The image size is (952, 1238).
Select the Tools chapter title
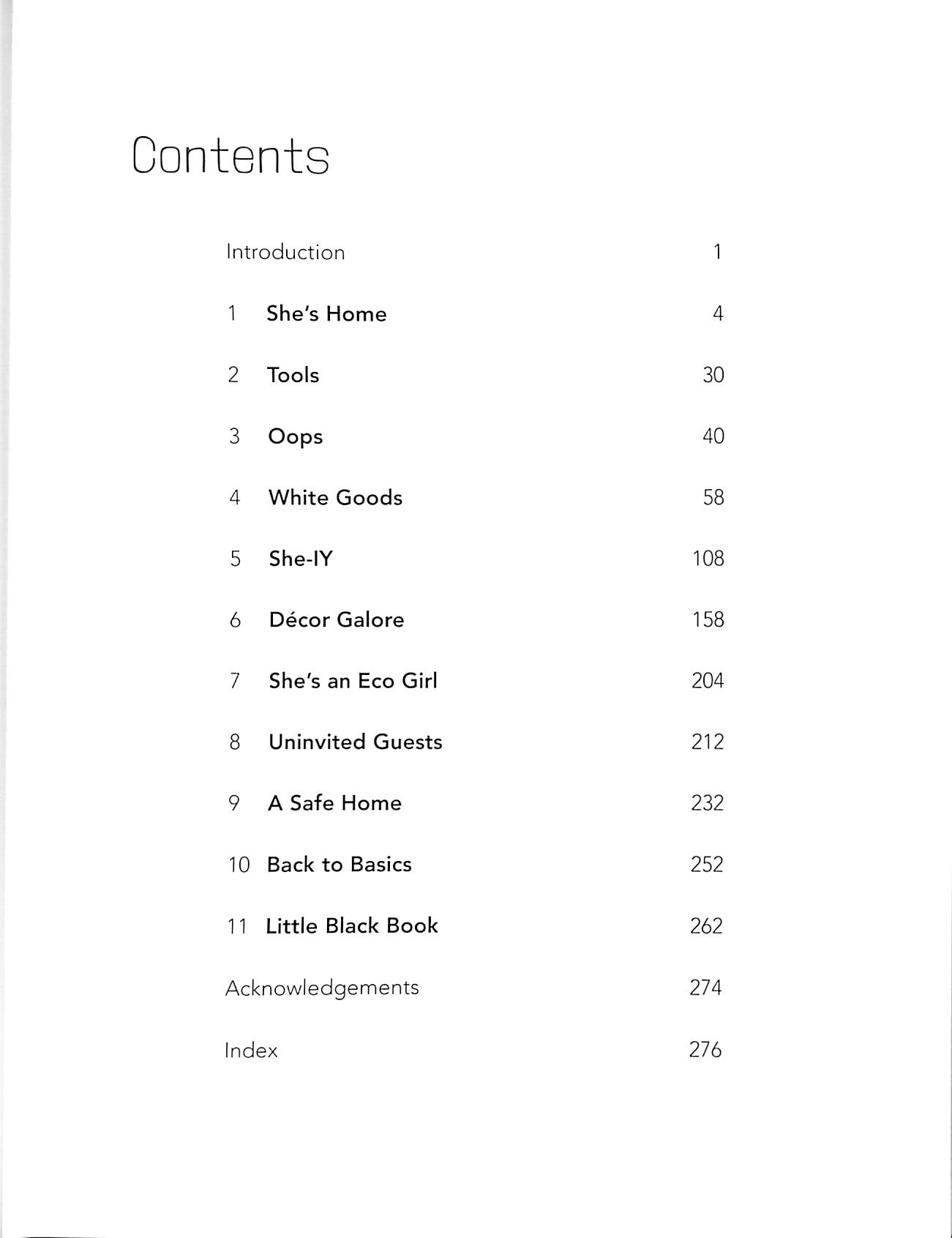(293, 376)
